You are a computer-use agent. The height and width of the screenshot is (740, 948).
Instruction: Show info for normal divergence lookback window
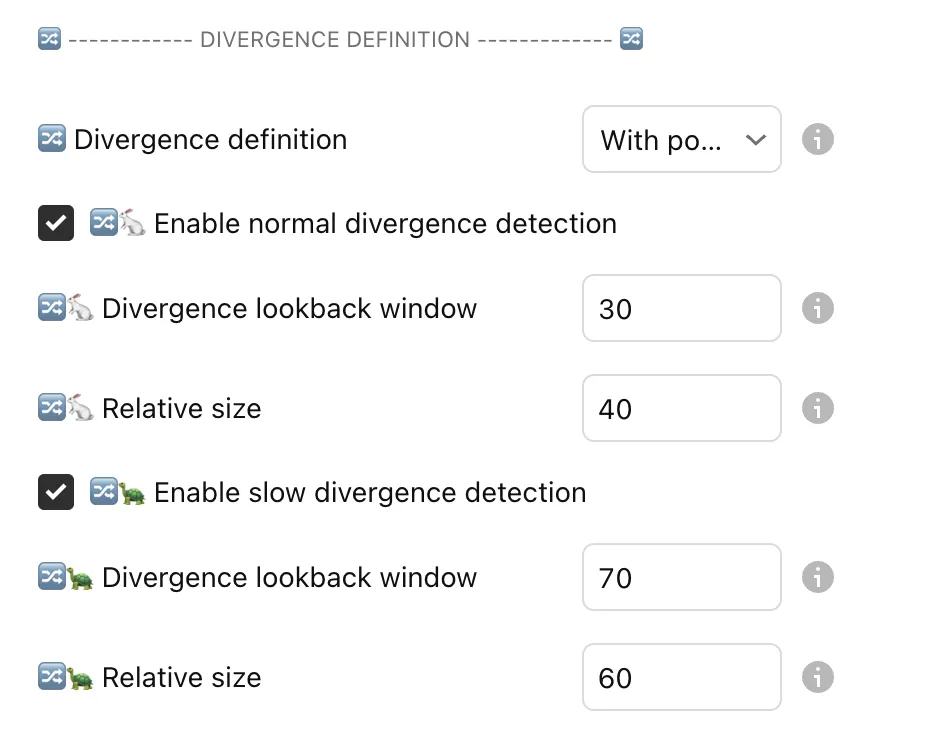pyautogui.click(x=818, y=308)
